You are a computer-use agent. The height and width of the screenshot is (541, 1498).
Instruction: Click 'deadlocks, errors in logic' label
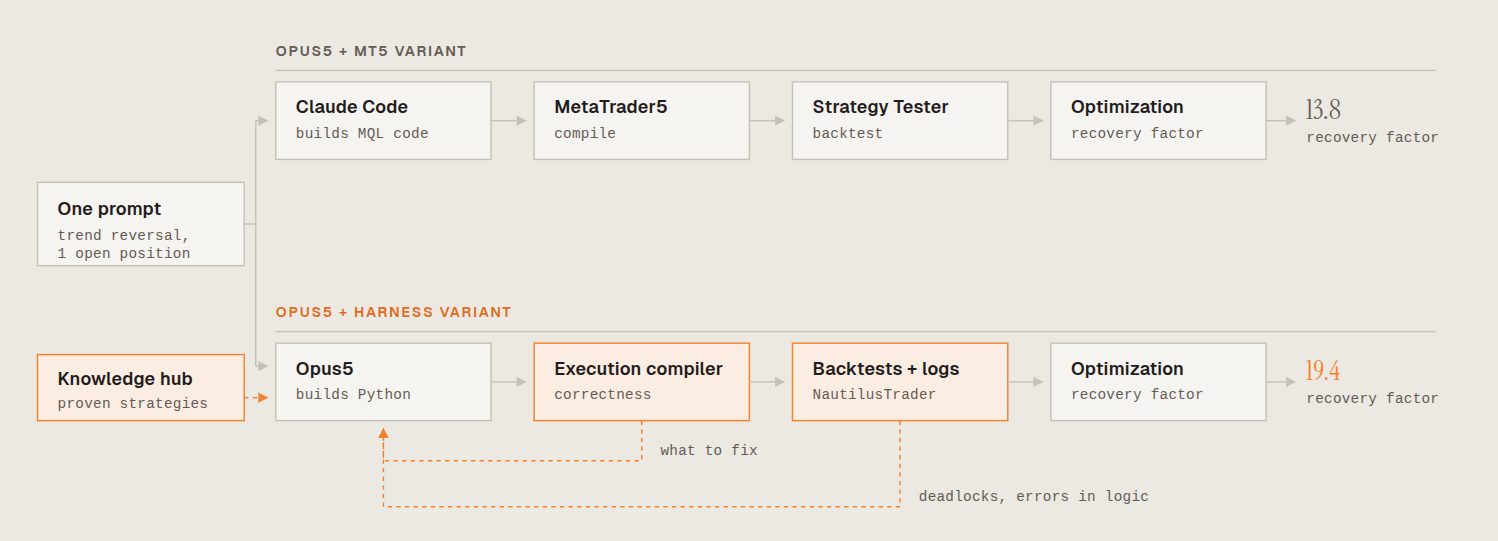pos(1034,496)
